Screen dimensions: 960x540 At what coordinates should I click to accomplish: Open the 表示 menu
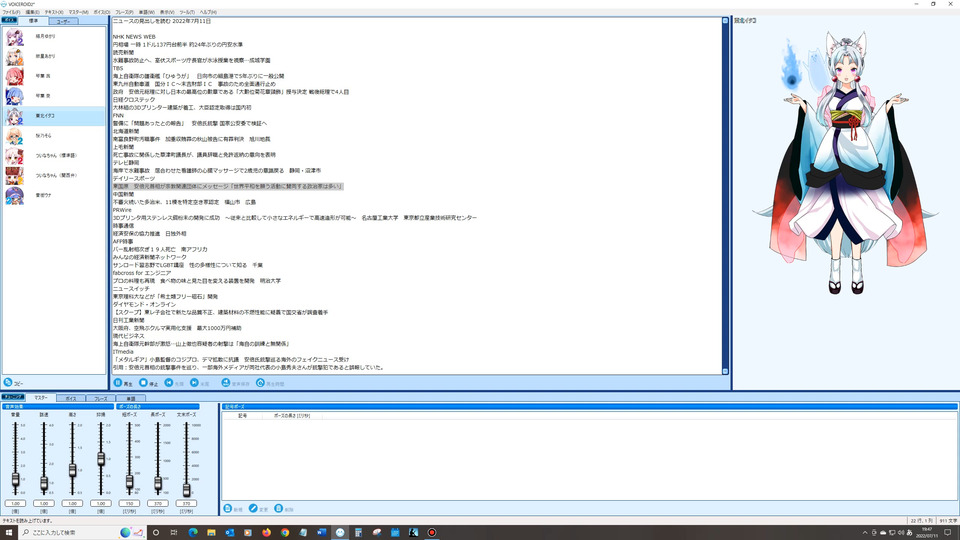[x=167, y=12]
